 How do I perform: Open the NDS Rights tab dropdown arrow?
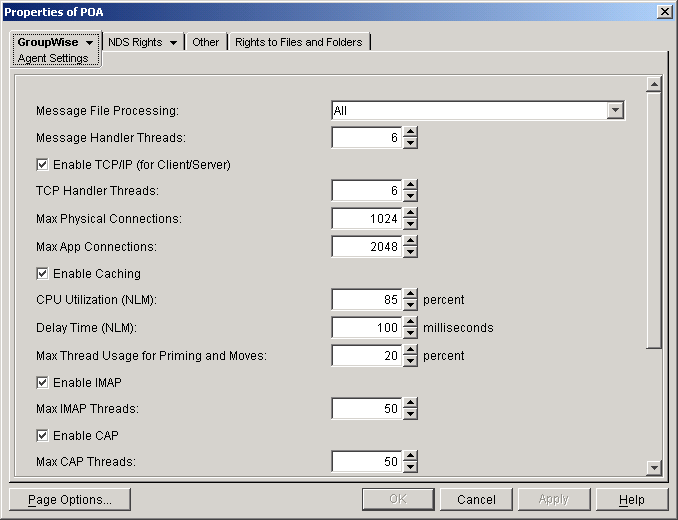coord(173,43)
